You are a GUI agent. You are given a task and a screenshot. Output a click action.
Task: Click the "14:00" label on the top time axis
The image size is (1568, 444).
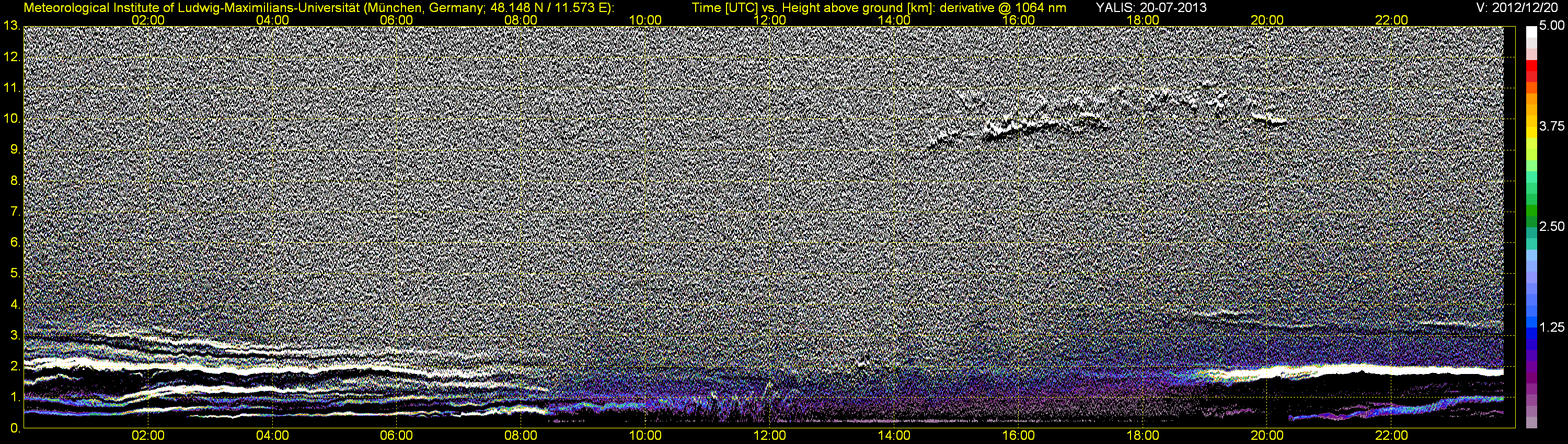pos(894,20)
